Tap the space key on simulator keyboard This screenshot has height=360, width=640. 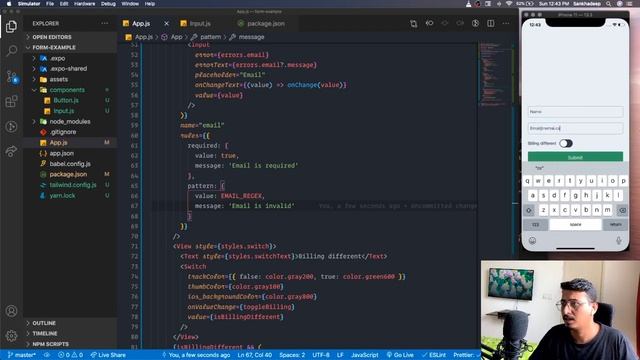(x=575, y=224)
